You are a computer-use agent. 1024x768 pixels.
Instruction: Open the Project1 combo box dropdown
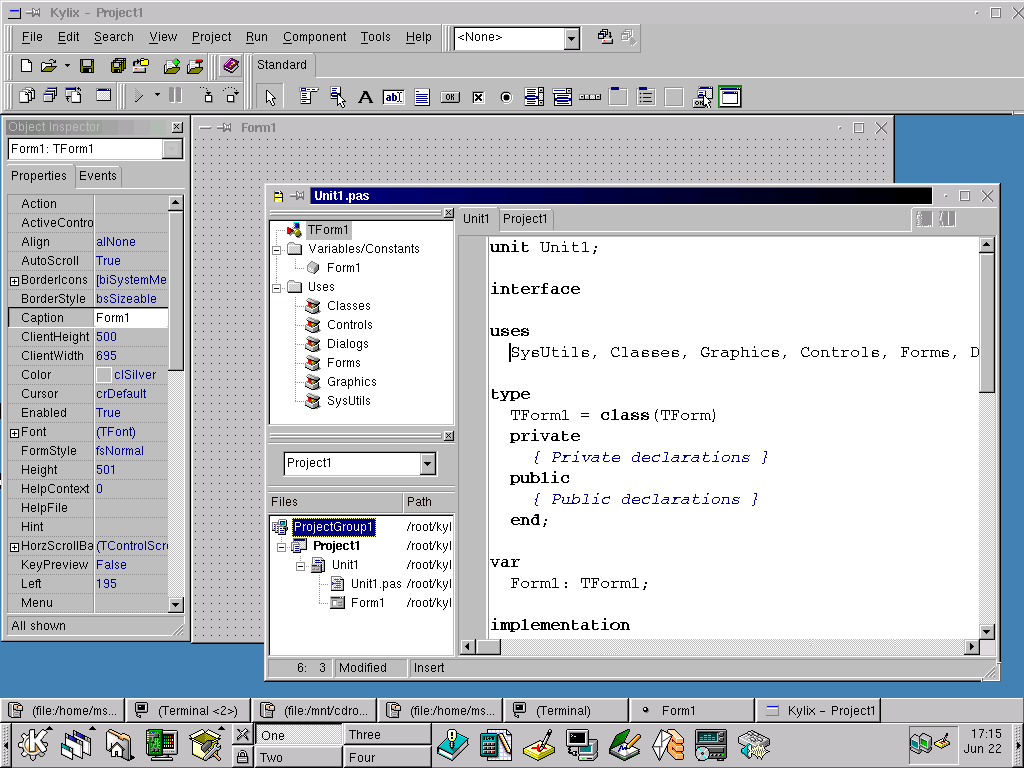click(x=427, y=464)
